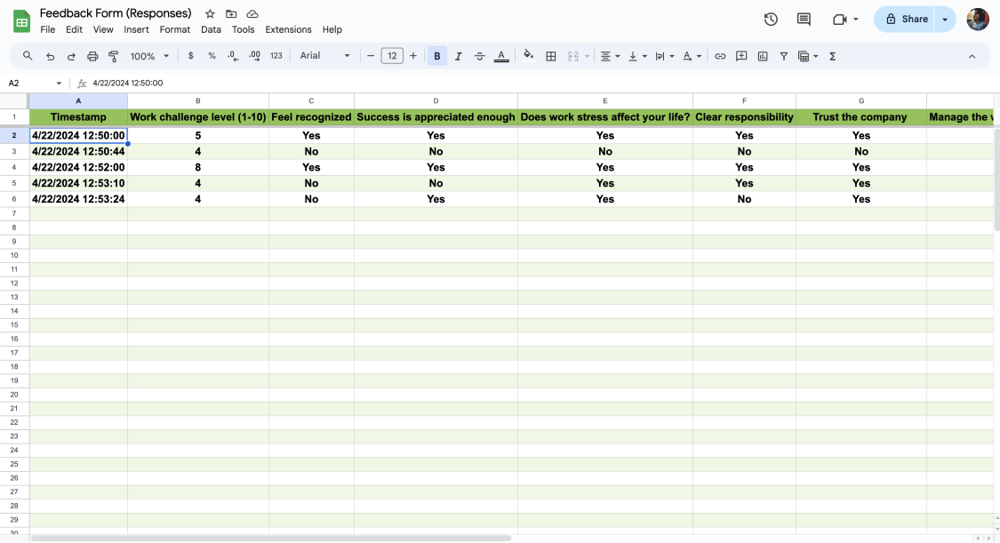Toggle italic formatting
The width and height of the screenshot is (1000, 543).
(459, 57)
